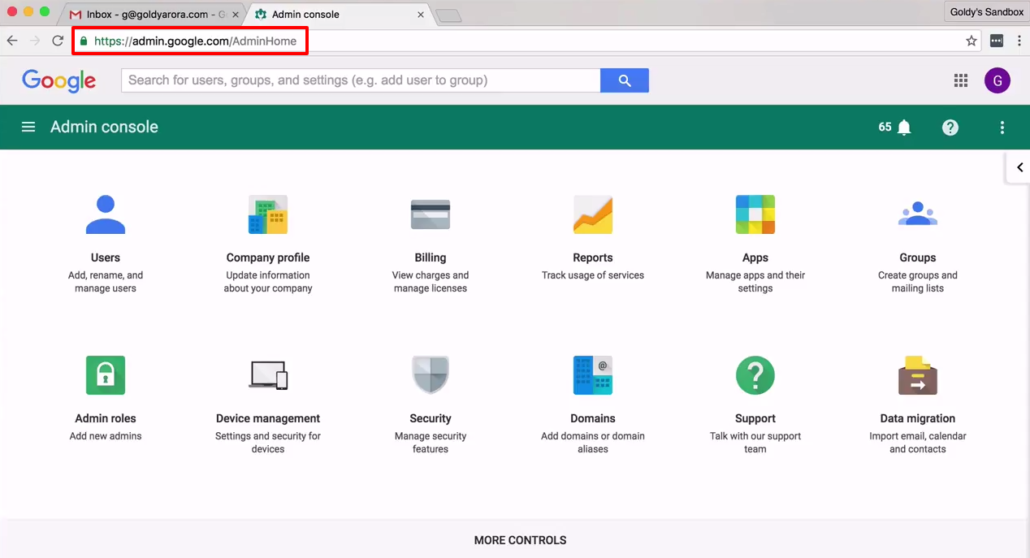The height and width of the screenshot is (558, 1030).
Task: Open the Reports chart icon
Action: click(593, 214)
